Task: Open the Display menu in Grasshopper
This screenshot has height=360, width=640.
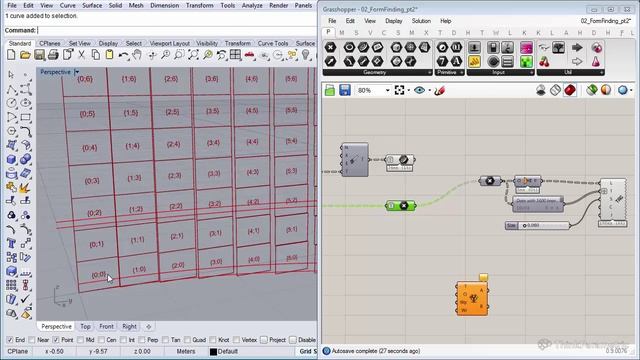Action: 393,21
